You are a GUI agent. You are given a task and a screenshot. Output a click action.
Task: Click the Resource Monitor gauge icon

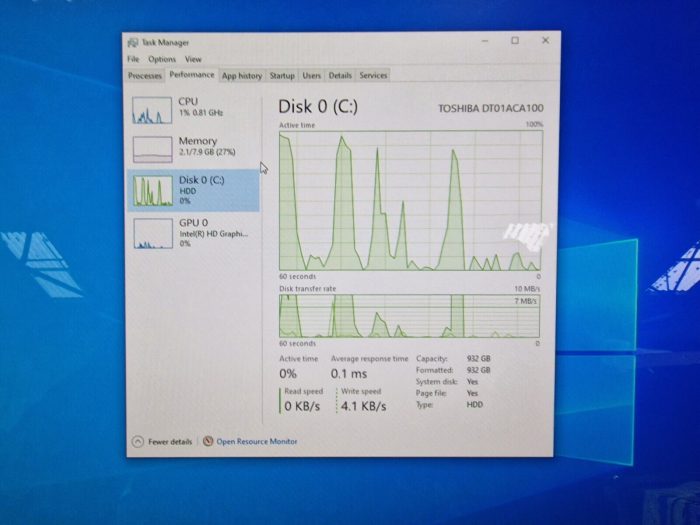tap(208, 441)
